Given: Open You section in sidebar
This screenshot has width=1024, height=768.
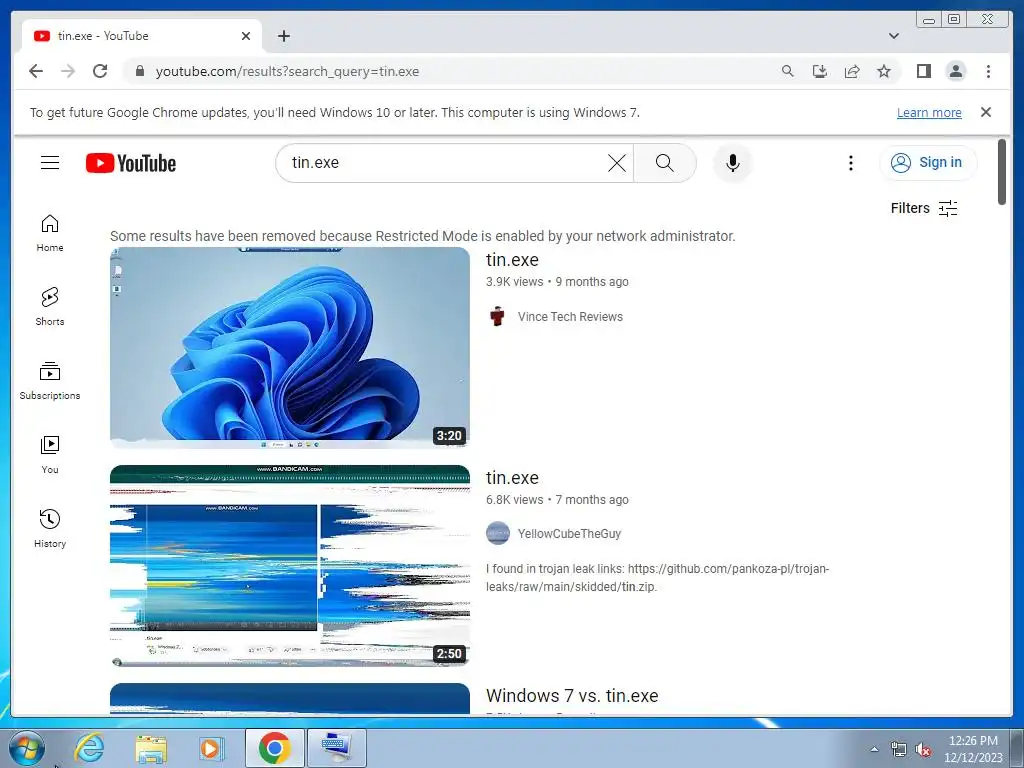Looking at the screenshot, I should (x=50, y=455).
